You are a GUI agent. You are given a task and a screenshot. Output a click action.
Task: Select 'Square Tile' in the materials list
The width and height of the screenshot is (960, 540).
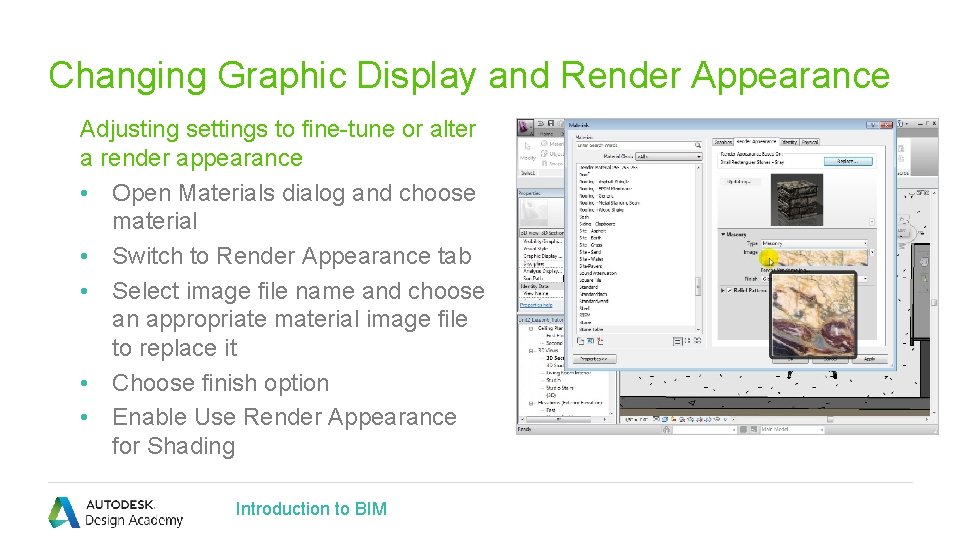pyautogui.click(x=590, y=280)
